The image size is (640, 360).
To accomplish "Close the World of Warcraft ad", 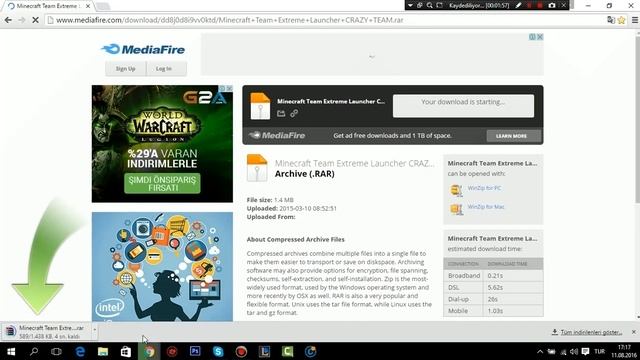I will pyautogui.click(x=229, y=88).
